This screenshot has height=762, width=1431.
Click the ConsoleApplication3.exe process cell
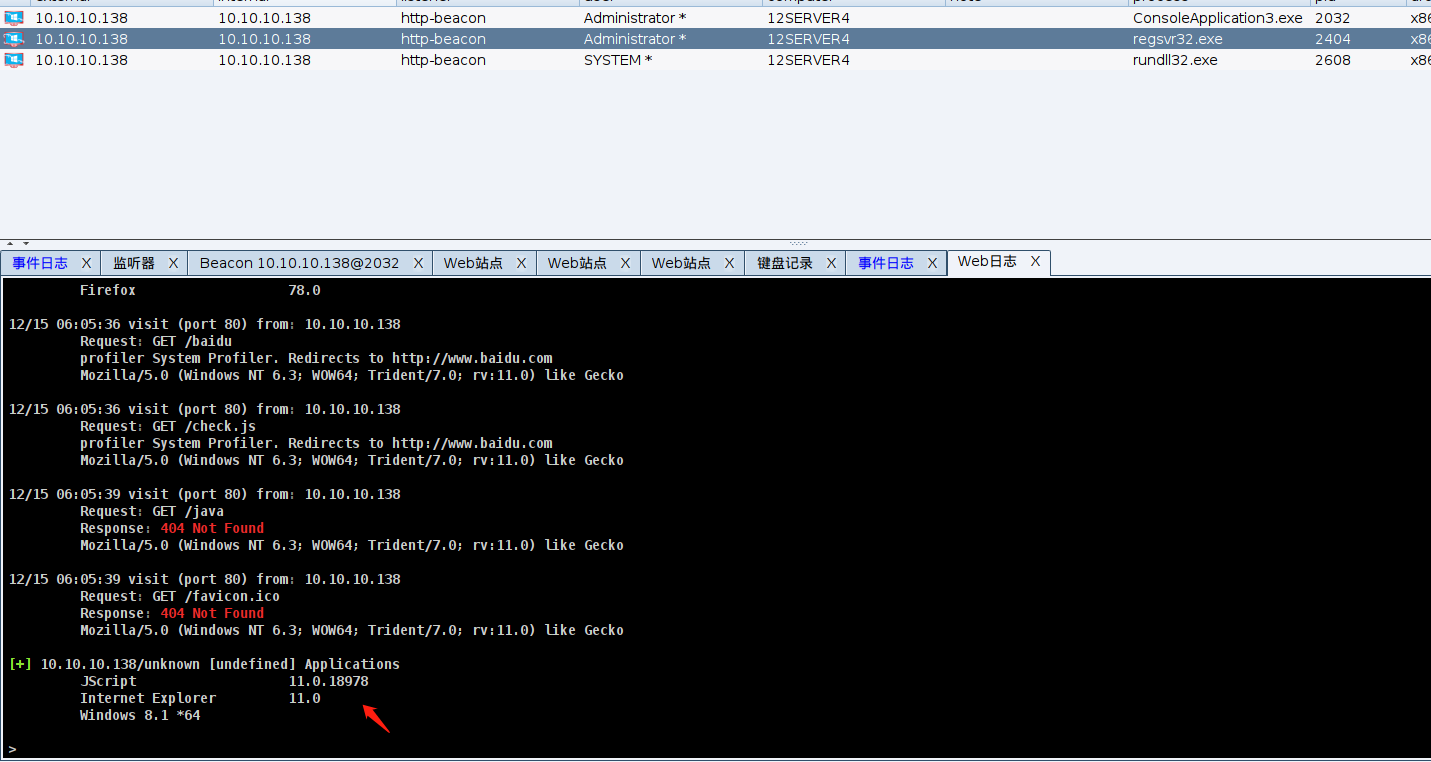pos(1218,18)
